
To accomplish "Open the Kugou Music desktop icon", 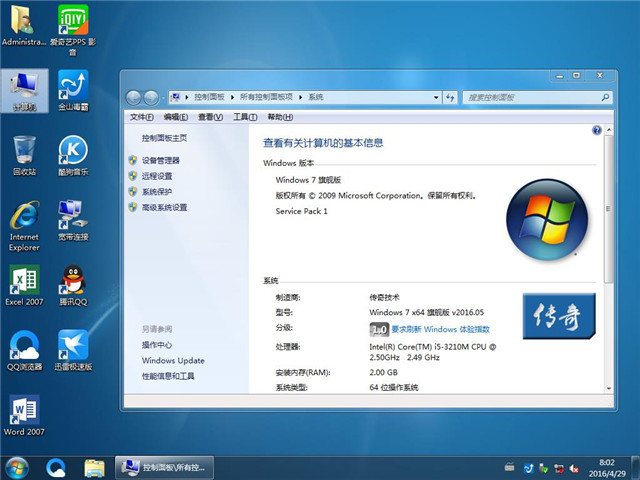I will click(x=73, y=153).
